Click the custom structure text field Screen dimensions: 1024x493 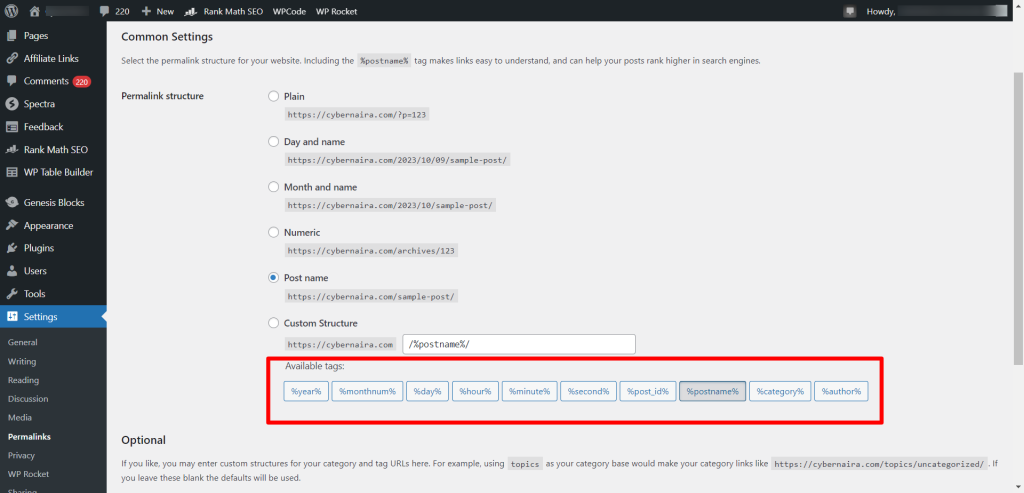[518, 344]
